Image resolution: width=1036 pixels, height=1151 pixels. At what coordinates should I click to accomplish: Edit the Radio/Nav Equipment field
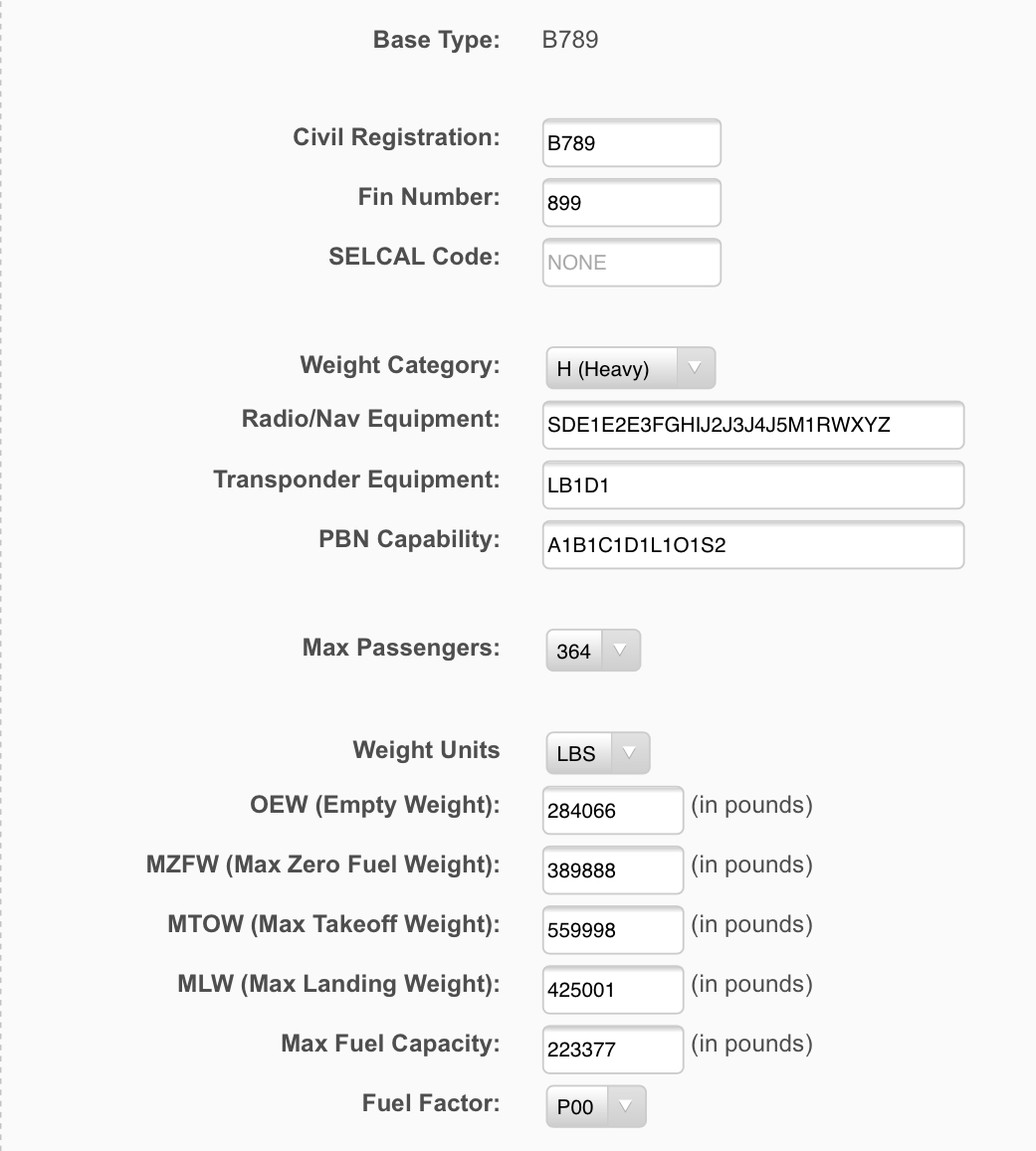(753, 425)
